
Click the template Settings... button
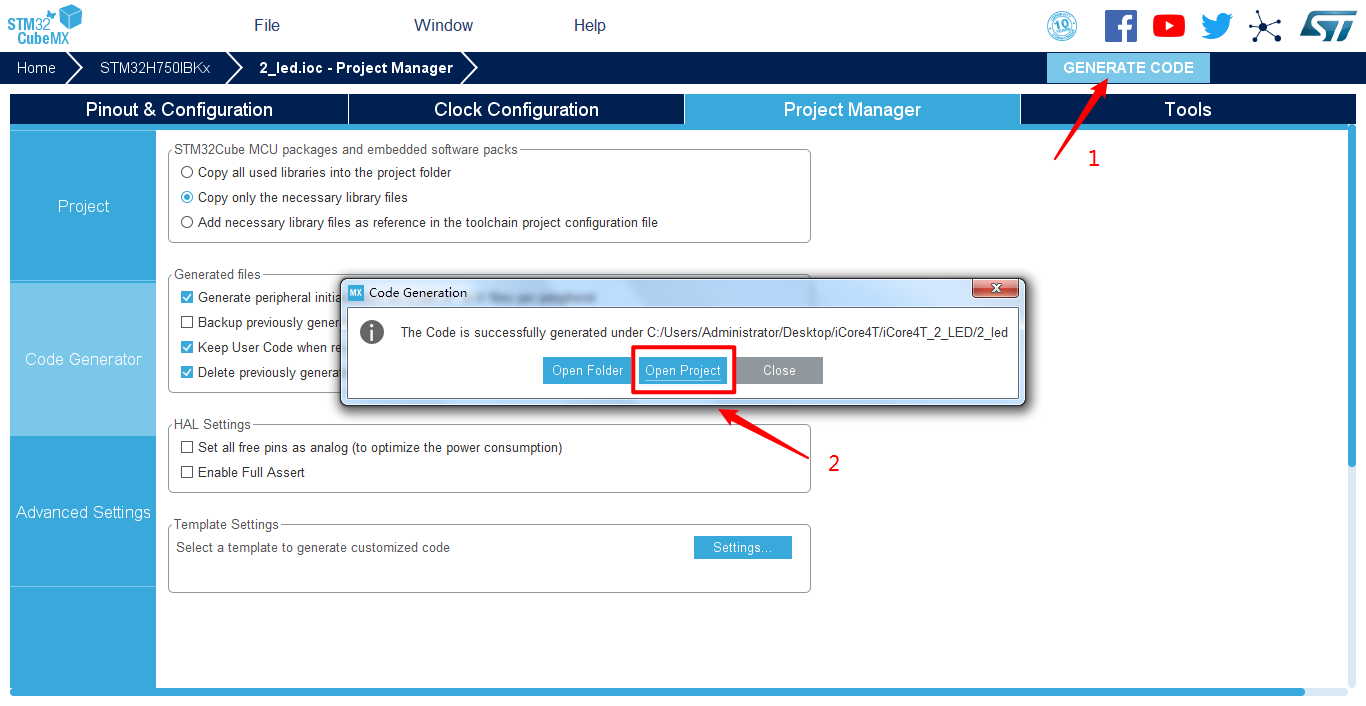tap(743, 547)
